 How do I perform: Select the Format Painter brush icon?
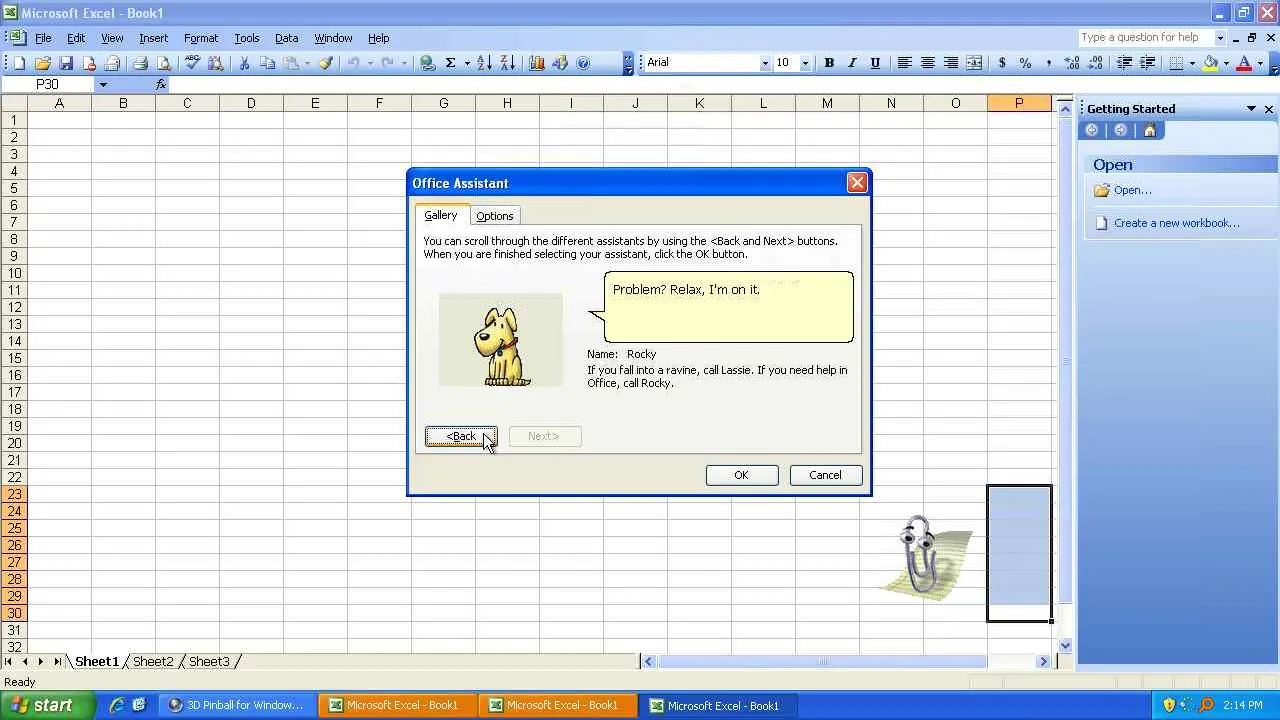click(326, 63)
